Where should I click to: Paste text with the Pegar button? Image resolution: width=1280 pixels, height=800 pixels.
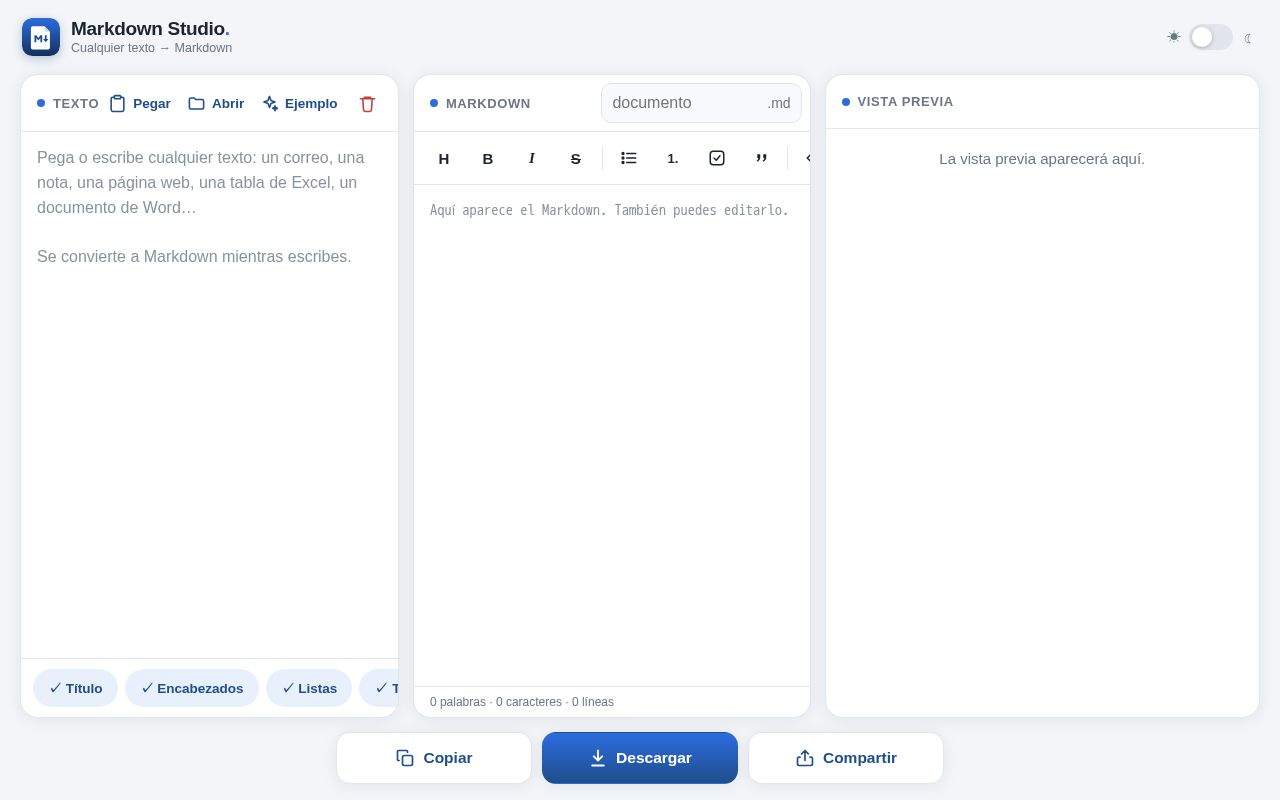pyautogui.click(x=140, y=103)
